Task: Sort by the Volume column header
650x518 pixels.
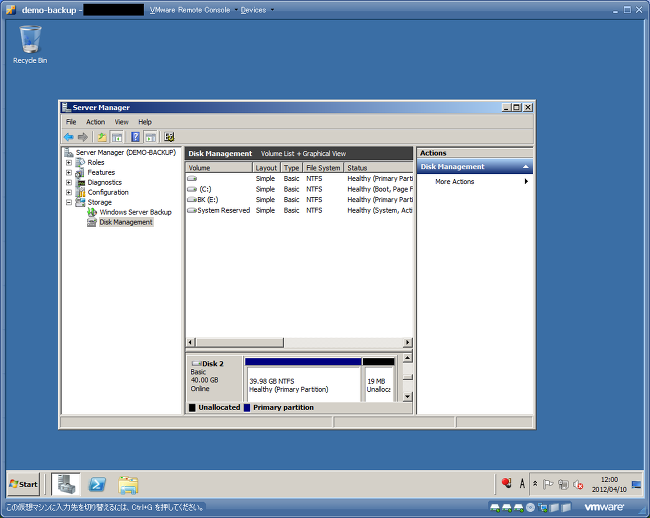Action: (x=219, y=168)
